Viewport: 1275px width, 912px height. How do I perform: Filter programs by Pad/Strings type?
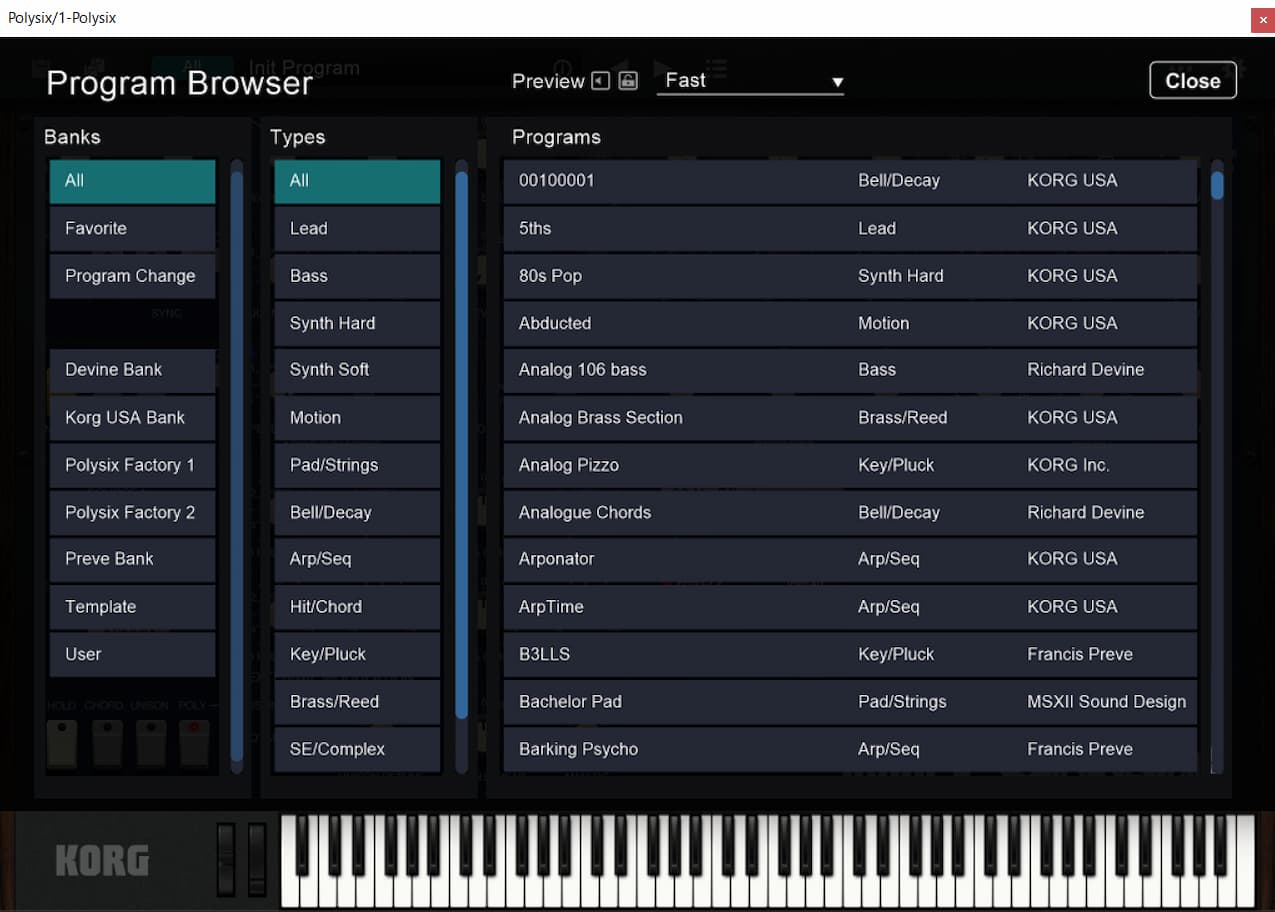click(x=358, y=465)
